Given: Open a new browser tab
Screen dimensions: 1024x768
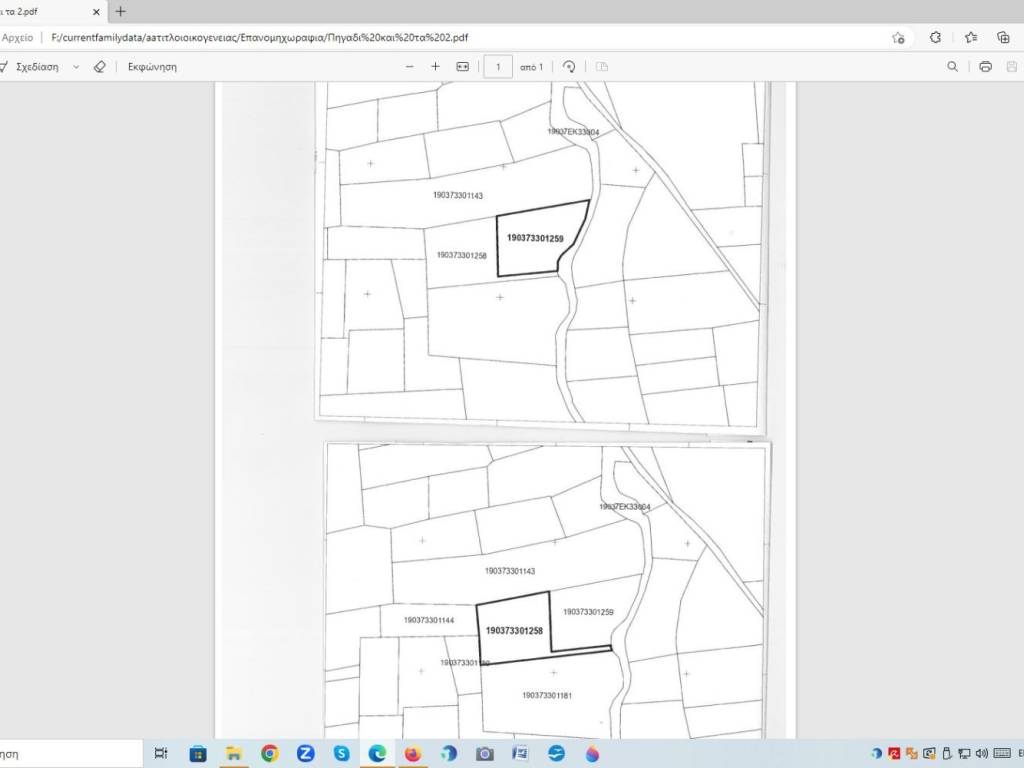Looking at the screenshot, I should (x=120, y=11).
